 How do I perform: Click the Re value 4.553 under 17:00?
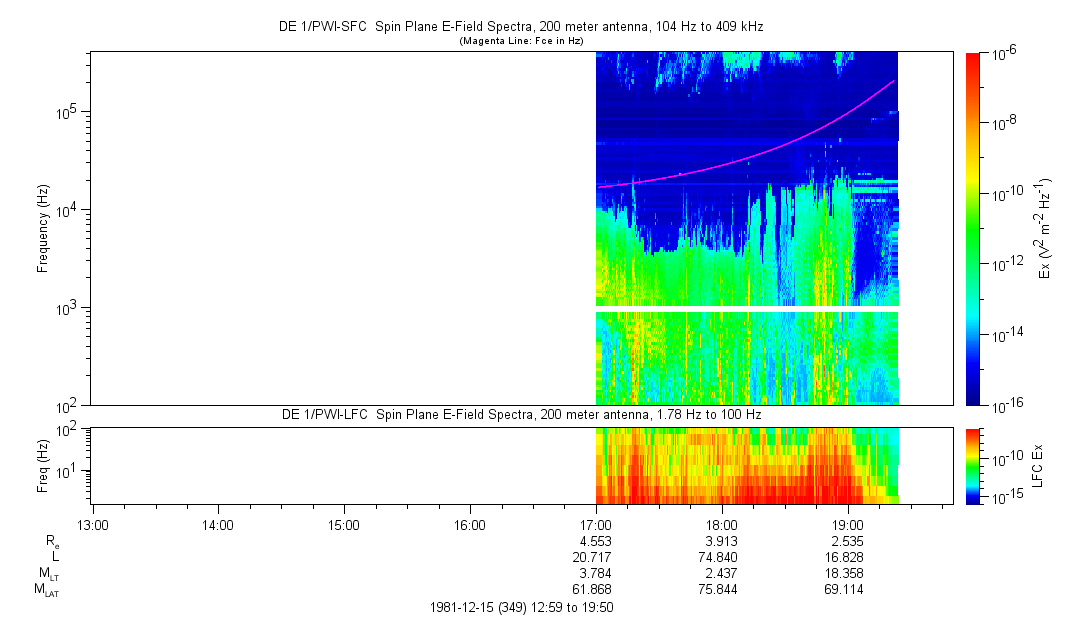coord(596,540)
